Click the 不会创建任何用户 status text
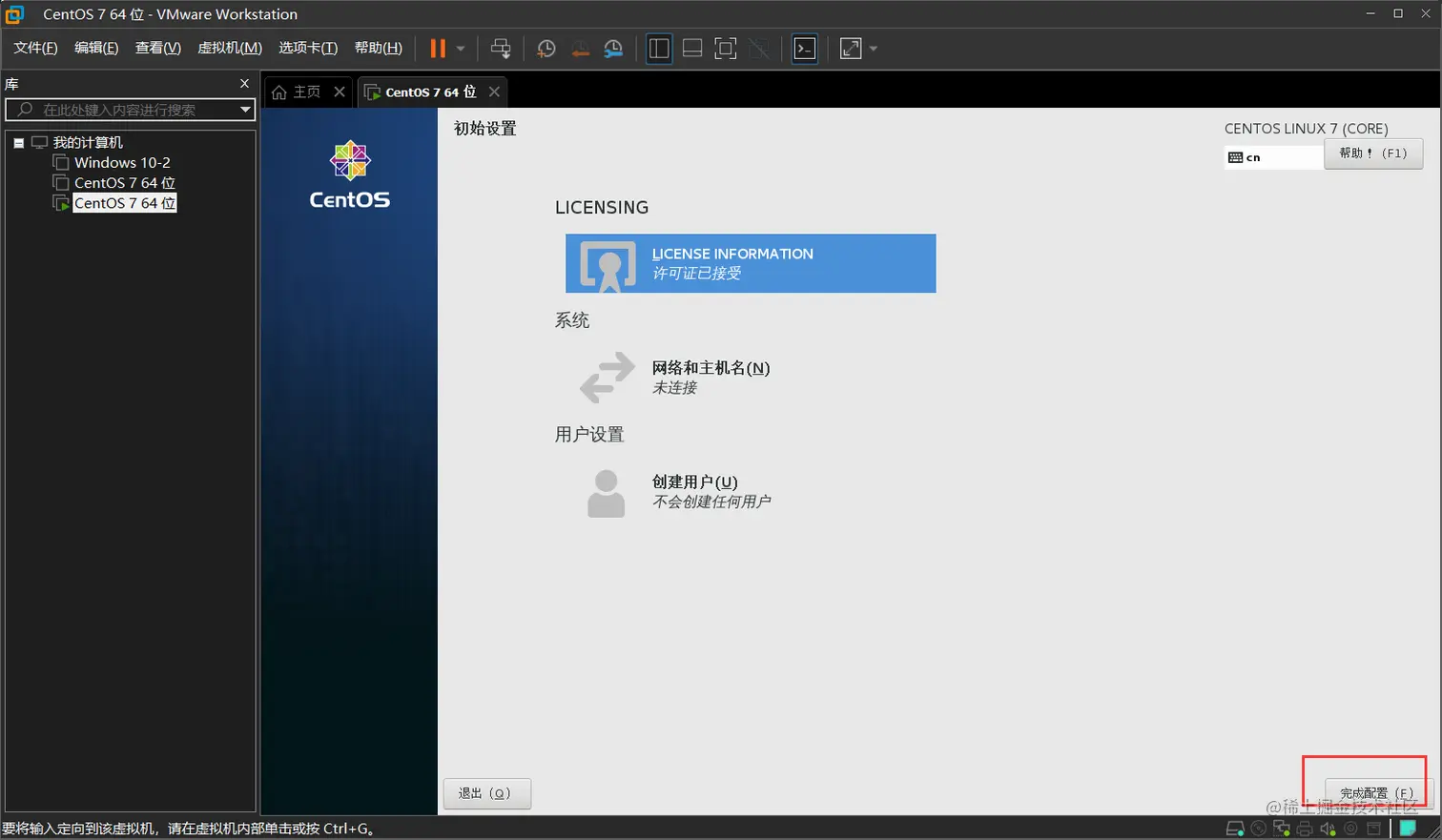The height and width of the screenshot is (840, 1442). pyautogui.click(x=711, y=502)
